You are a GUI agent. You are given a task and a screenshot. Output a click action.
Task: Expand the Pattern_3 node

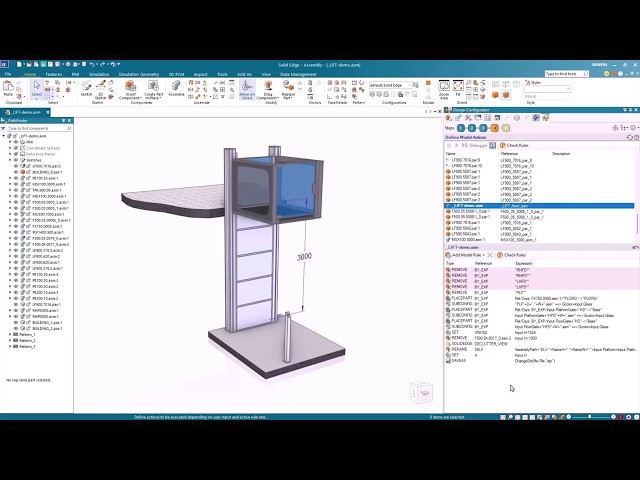pos(10,346)
